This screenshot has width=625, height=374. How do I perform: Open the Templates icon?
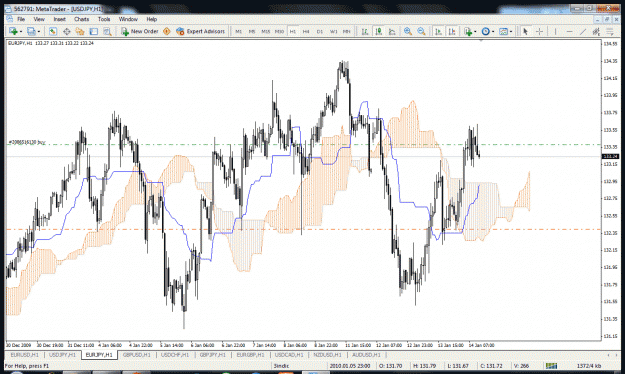pos(503,31)
